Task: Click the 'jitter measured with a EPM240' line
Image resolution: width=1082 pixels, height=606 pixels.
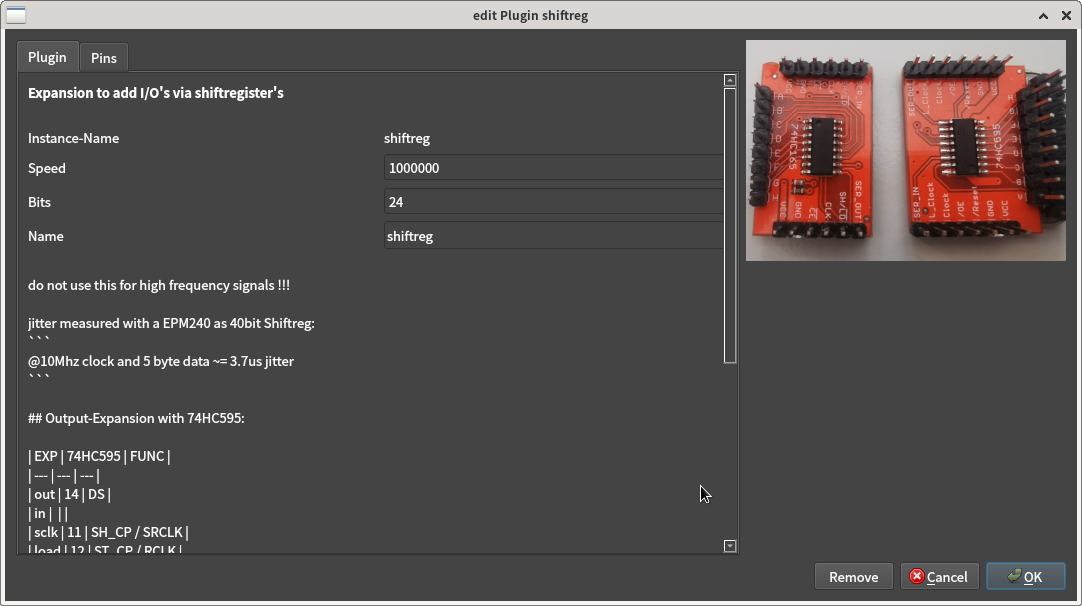Action: click(171, 323)
